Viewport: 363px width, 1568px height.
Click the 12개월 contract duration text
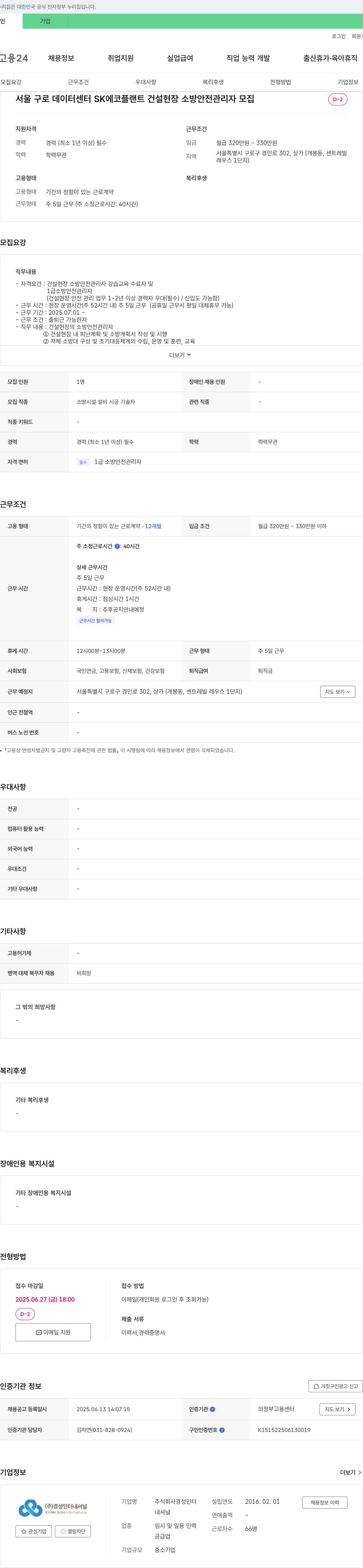(154, 527)
